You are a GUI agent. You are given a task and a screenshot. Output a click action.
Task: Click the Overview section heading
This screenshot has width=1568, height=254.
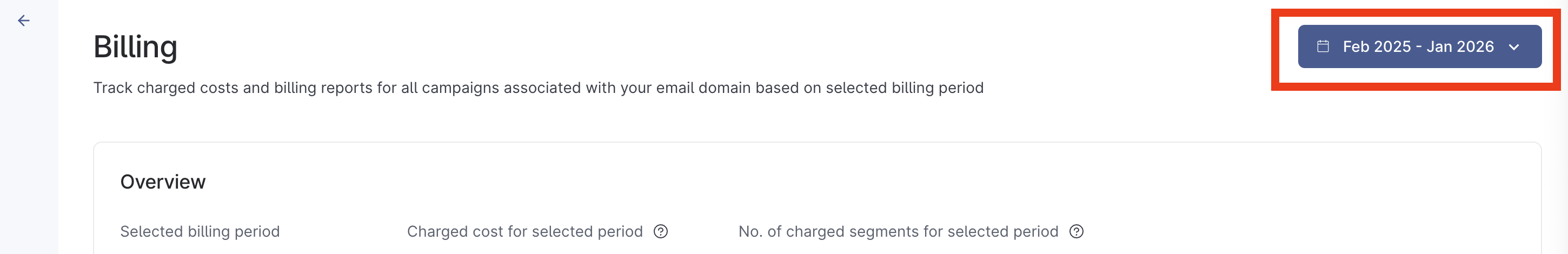click(163, 182)
